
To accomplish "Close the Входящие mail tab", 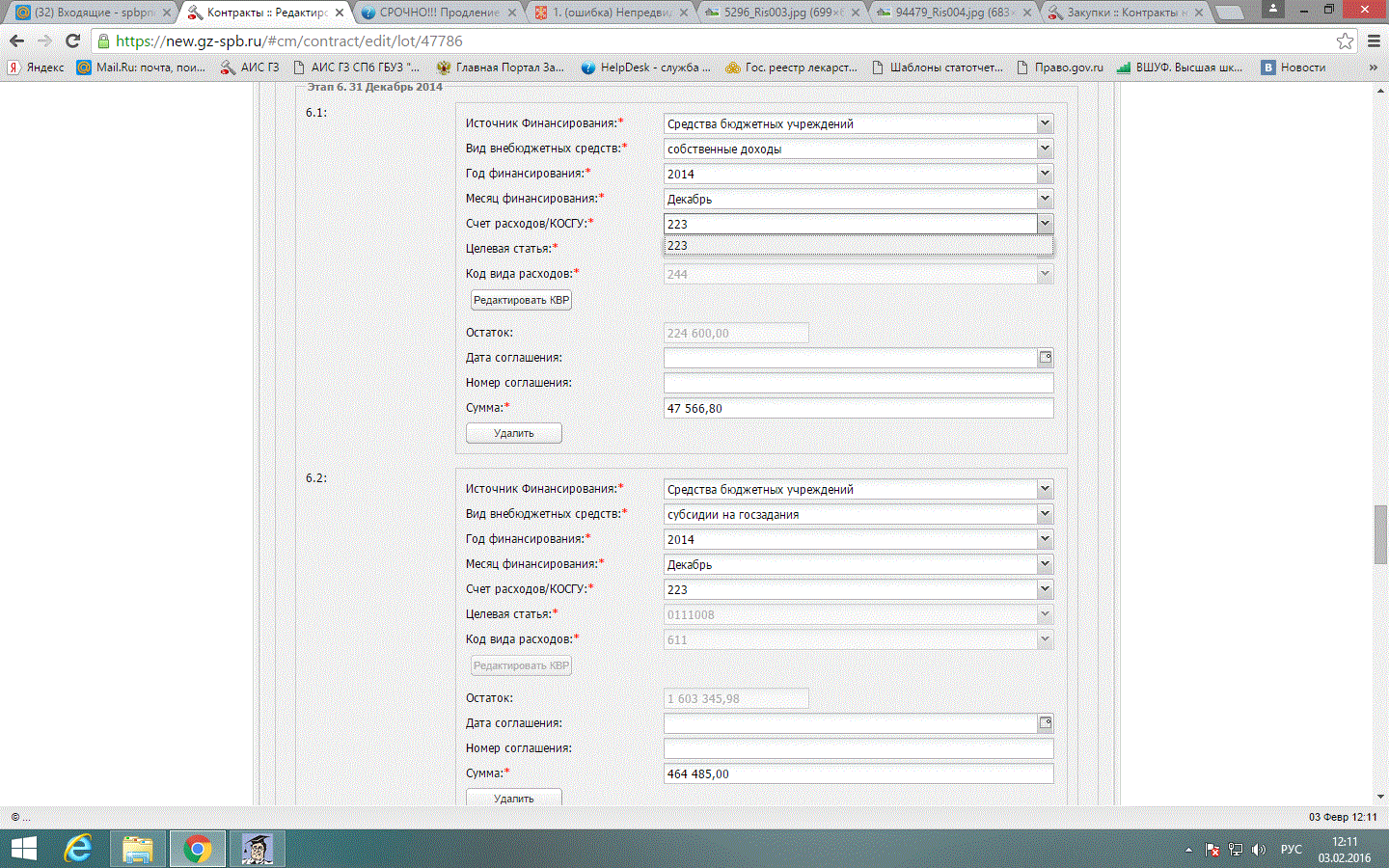I will click(x=167, y=13).
